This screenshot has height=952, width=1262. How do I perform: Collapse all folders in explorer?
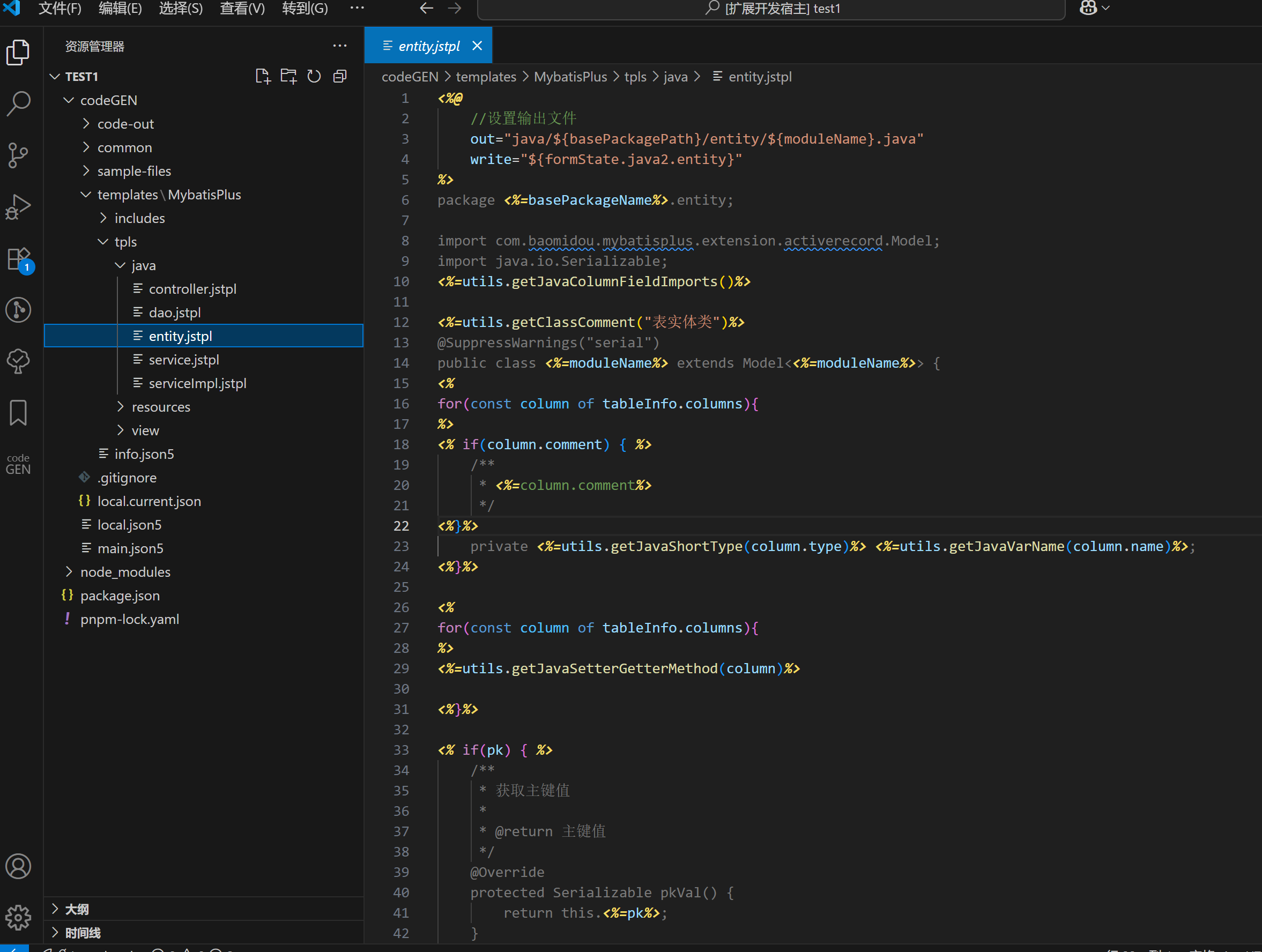pos(340,77)
